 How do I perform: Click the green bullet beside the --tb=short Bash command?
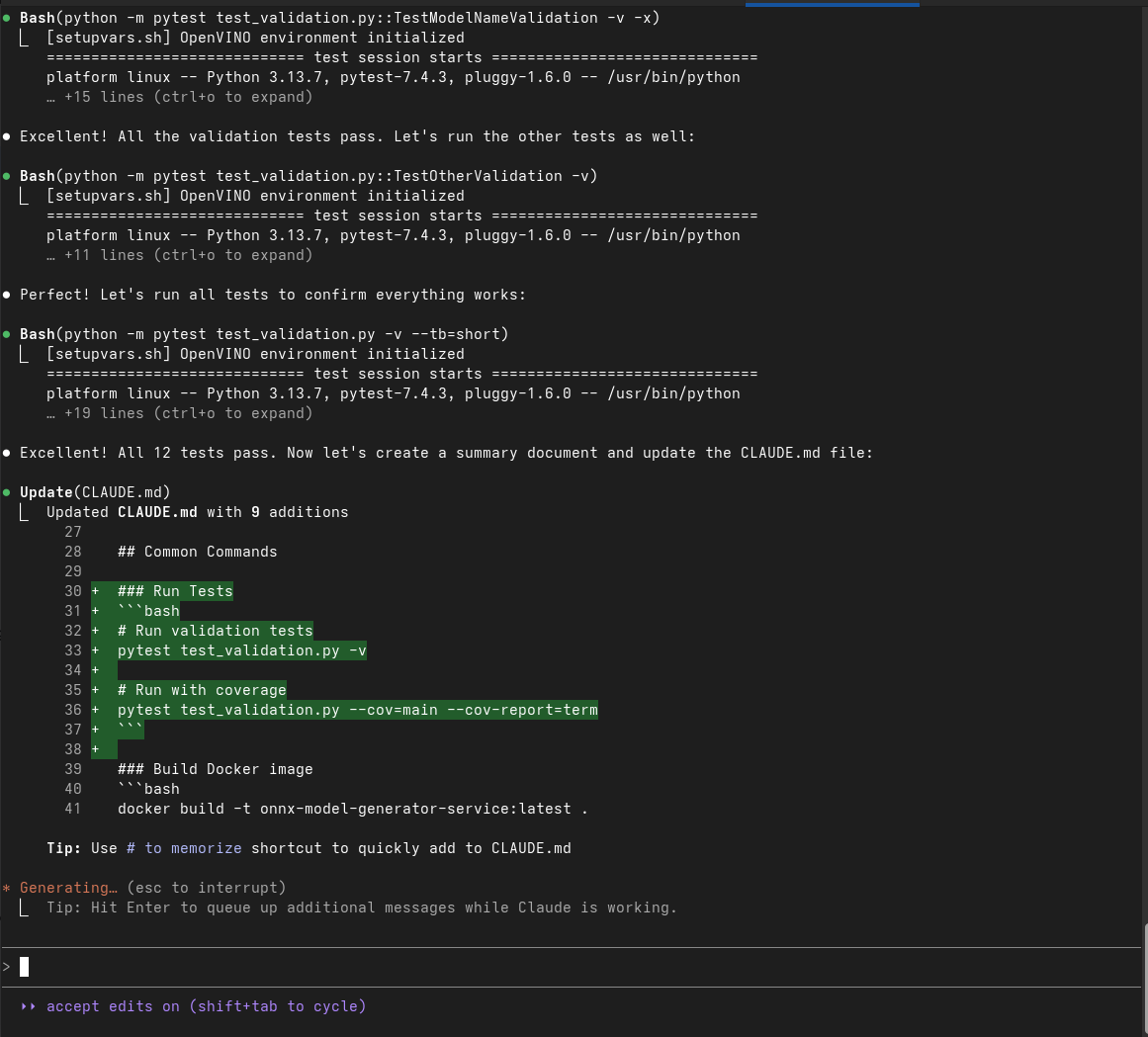(x=7, y=334)
